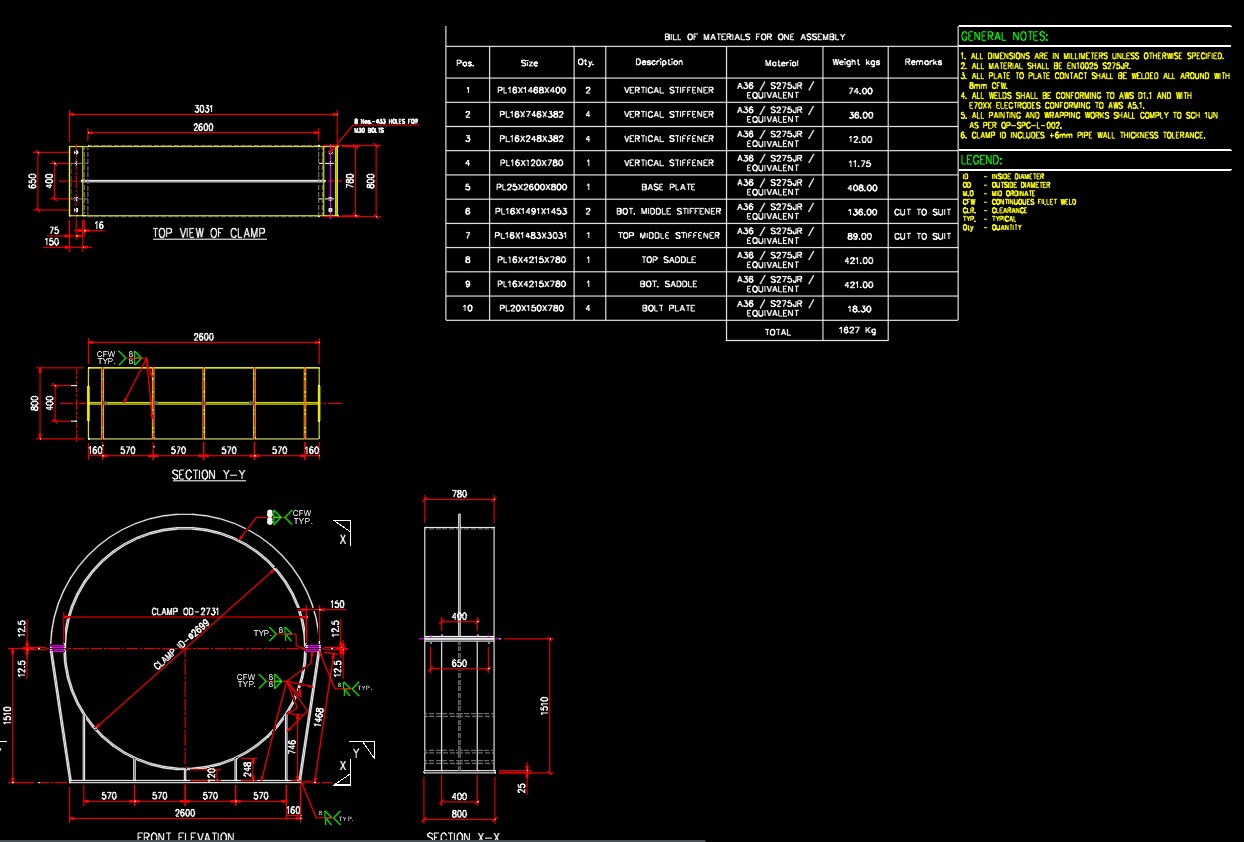This screenshot has width=1244, height=842.
Task: Select the TOP VIEW OF CLAMP title
Action: point(211,231)
